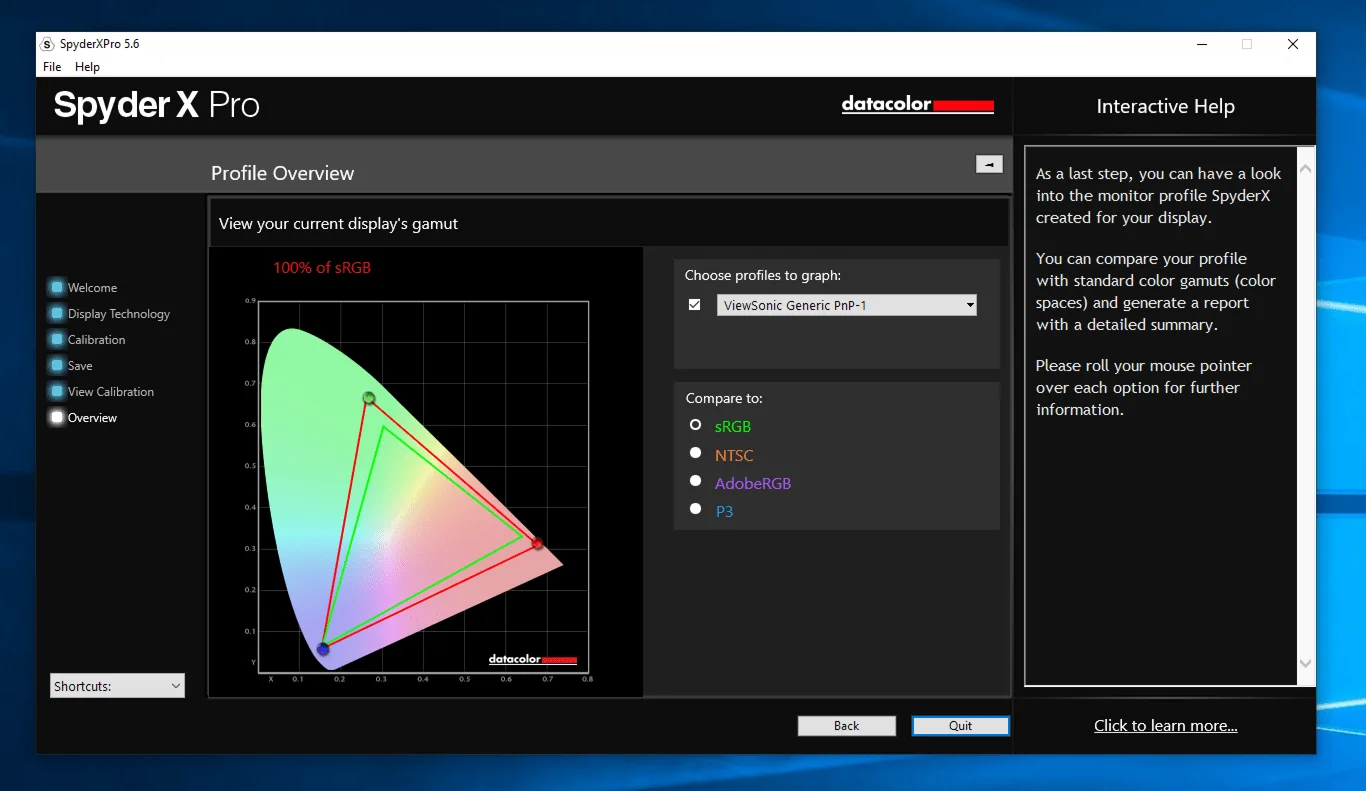This screenshot has height=791, width=1366.
Task: Select the AdobeRGB radio button
Action: [696, 481]
